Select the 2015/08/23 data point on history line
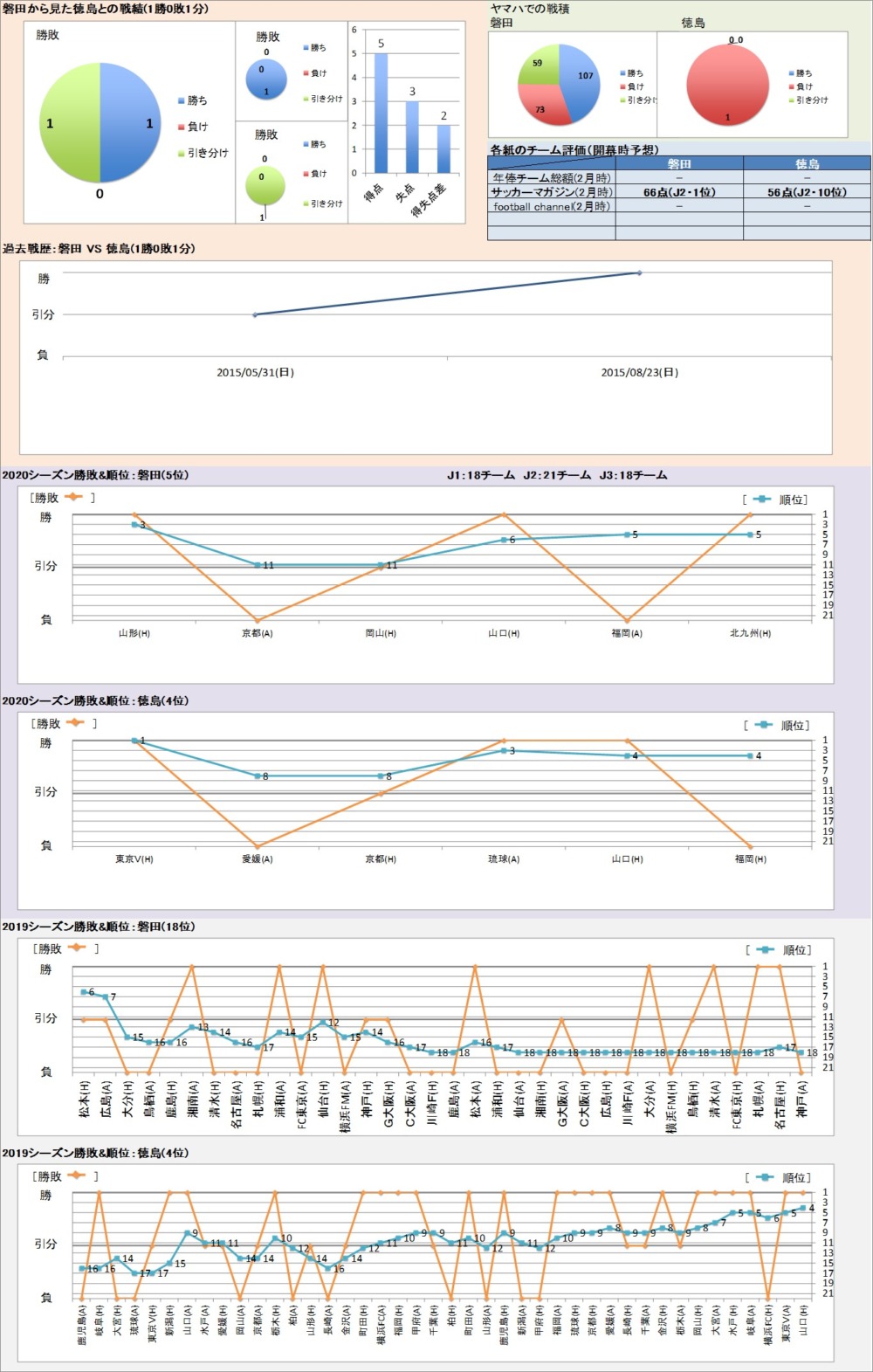This screenshot has height=1372, width=873. (639, 273)
